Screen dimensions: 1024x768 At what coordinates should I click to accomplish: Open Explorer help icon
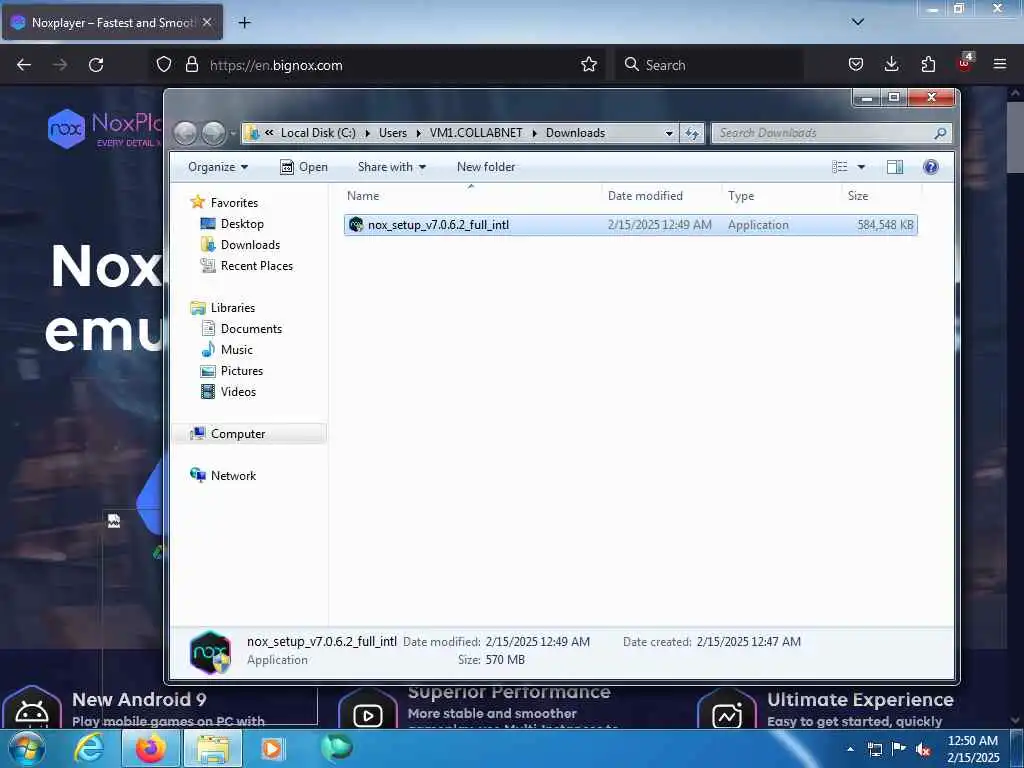(x=931, y=167)
